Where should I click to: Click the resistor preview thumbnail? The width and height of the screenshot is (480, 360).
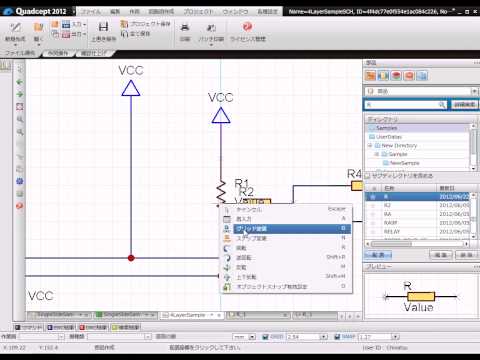pos(421,296)
